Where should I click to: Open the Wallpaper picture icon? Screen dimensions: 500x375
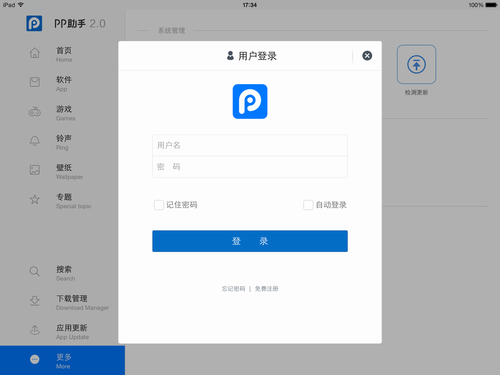35,170
